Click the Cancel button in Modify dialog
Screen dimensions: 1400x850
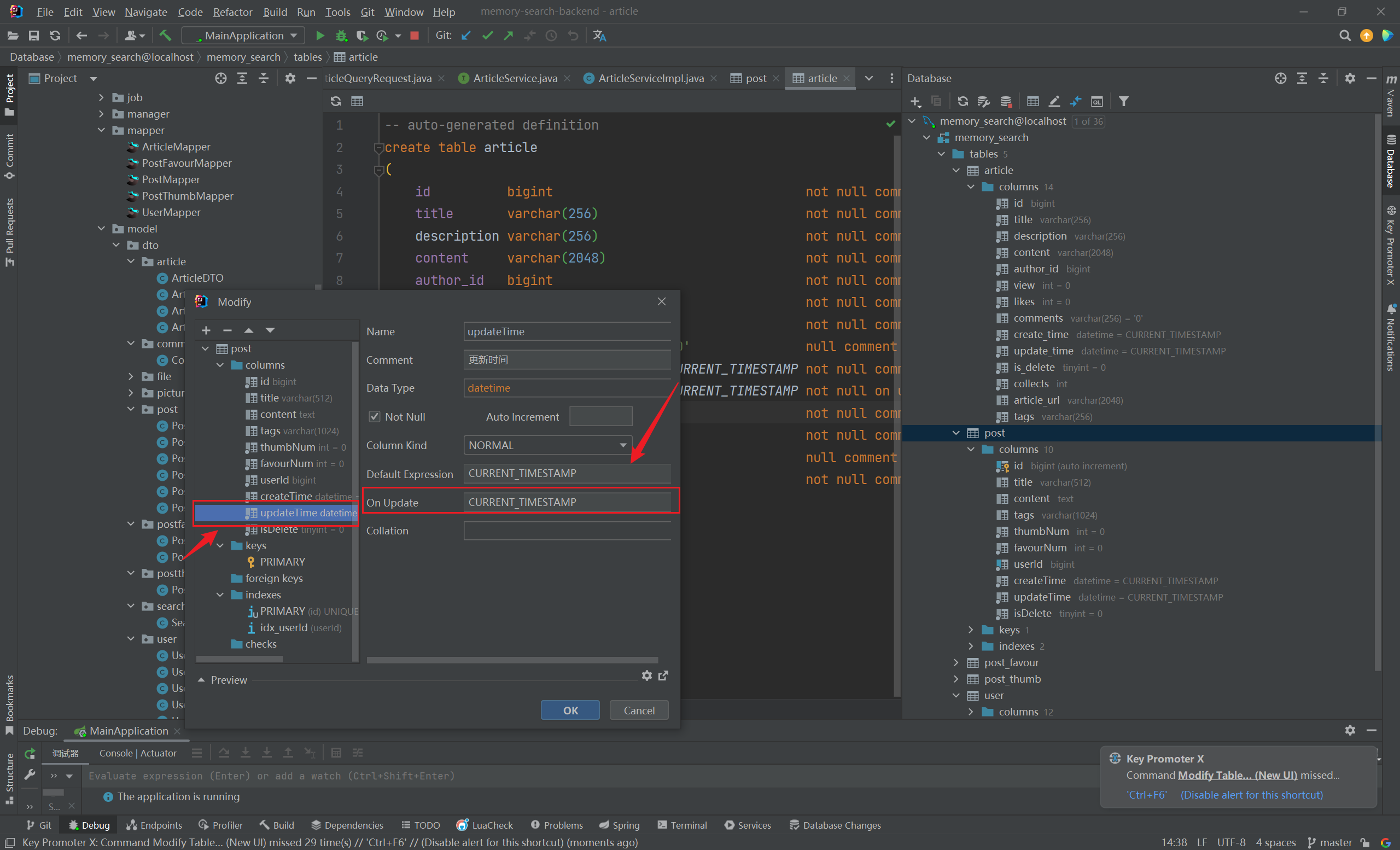[x=639, y=710]
